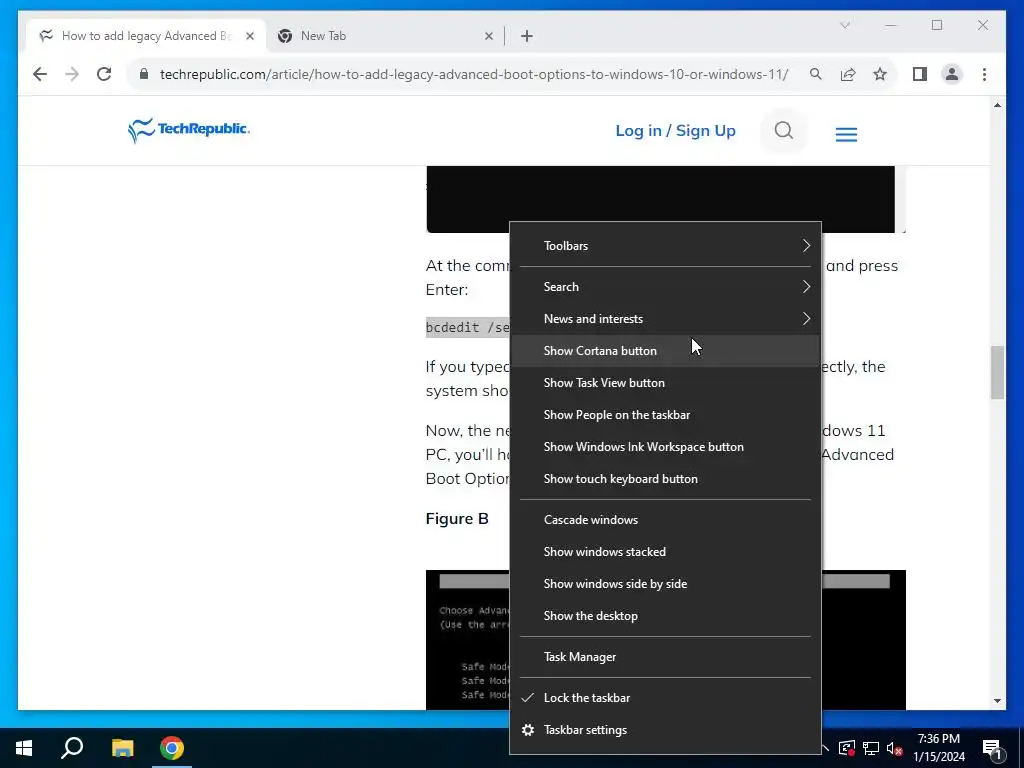Click scrollbar down arrow

997,701
